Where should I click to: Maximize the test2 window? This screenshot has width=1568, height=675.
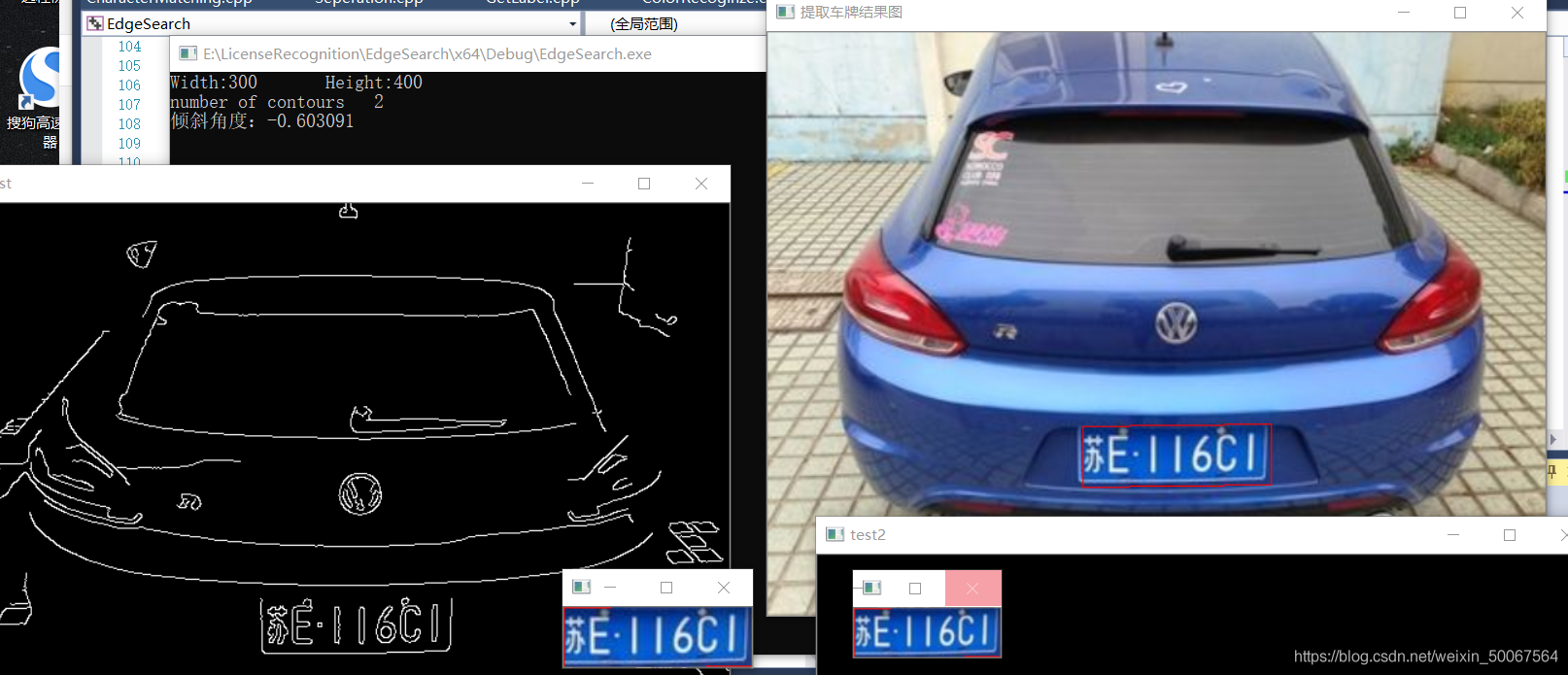(1510, 535)
